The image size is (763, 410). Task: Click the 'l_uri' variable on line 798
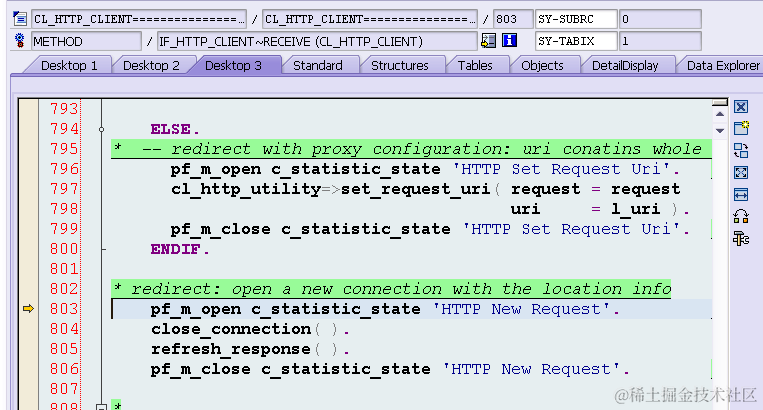pos(636,209)
